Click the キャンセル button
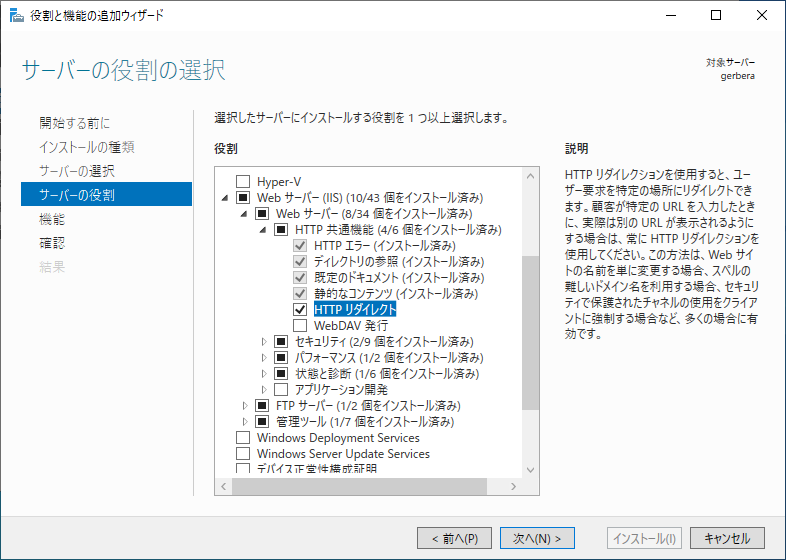 point(727,538)
